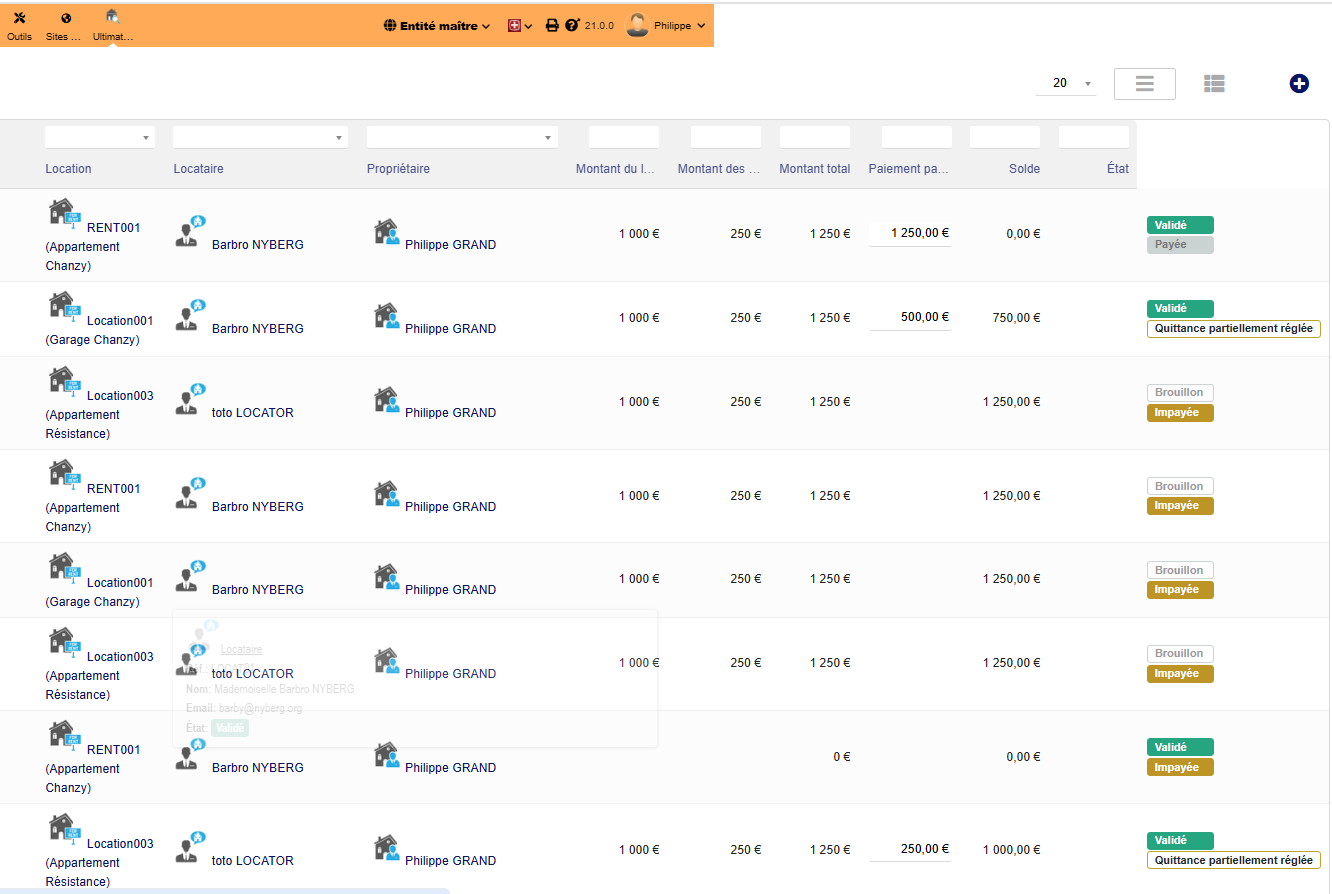Sort by the Propriétaire column header

[x=398, y=169]
